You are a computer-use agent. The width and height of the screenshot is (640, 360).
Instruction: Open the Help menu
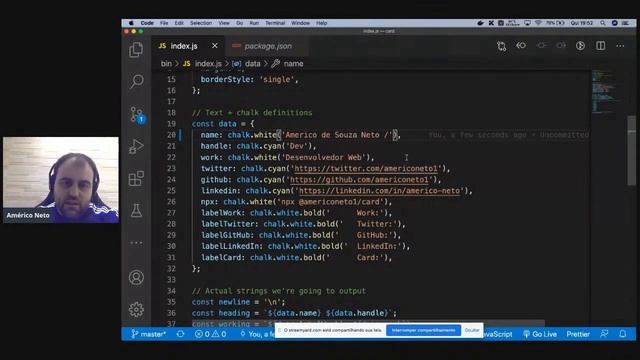[x=322, y=23]
